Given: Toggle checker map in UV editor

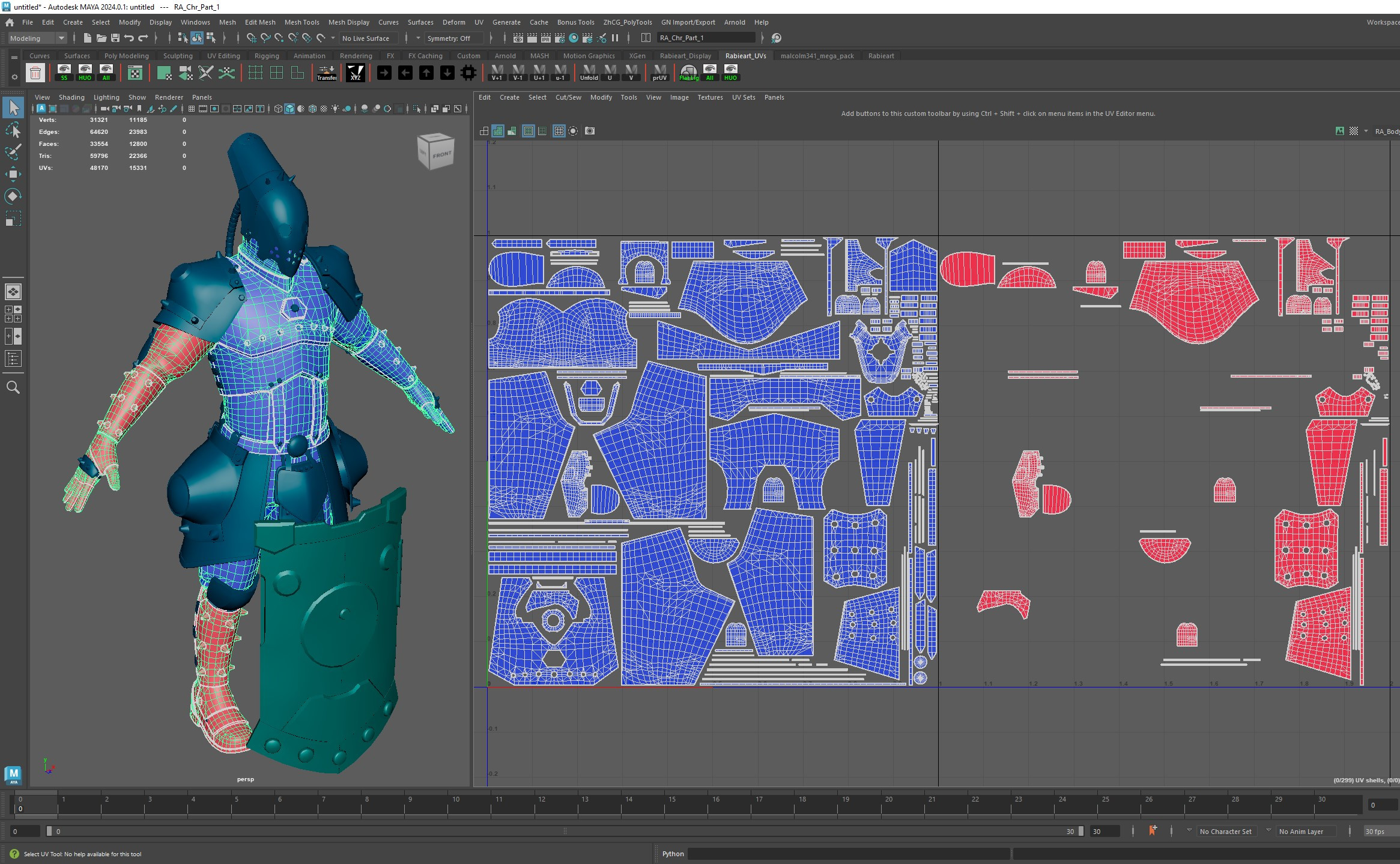Looking at the screenshot, I should tap(1354, 131).
